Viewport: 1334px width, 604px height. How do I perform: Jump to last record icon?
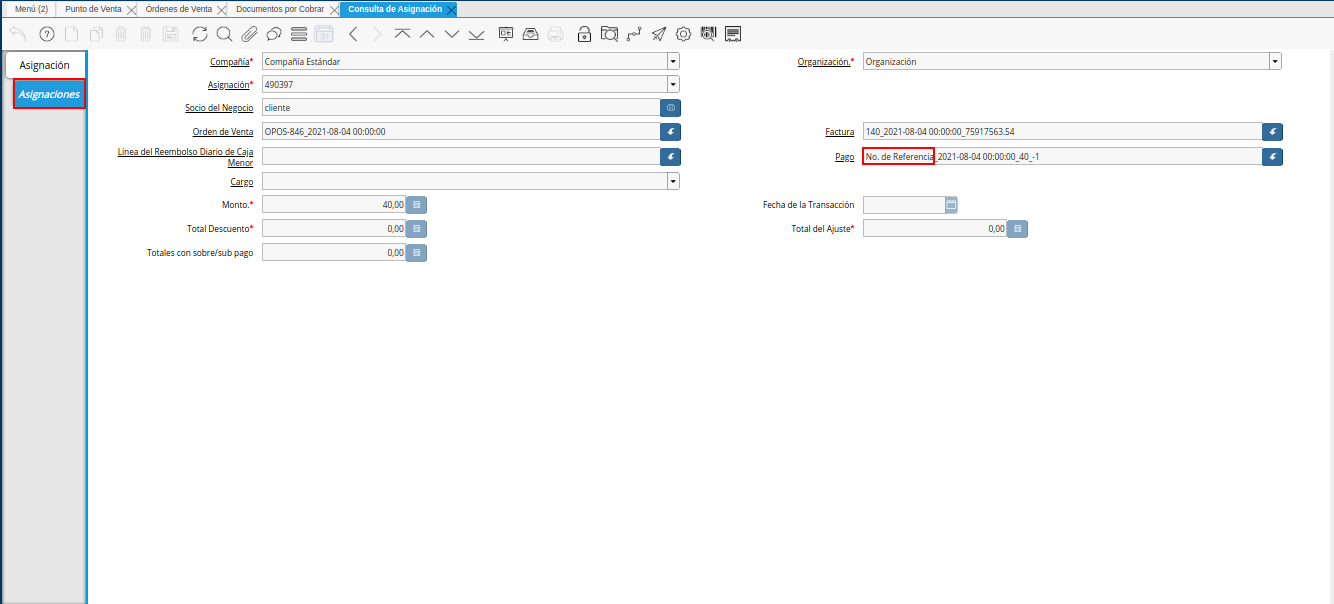[x=476, y=34]
